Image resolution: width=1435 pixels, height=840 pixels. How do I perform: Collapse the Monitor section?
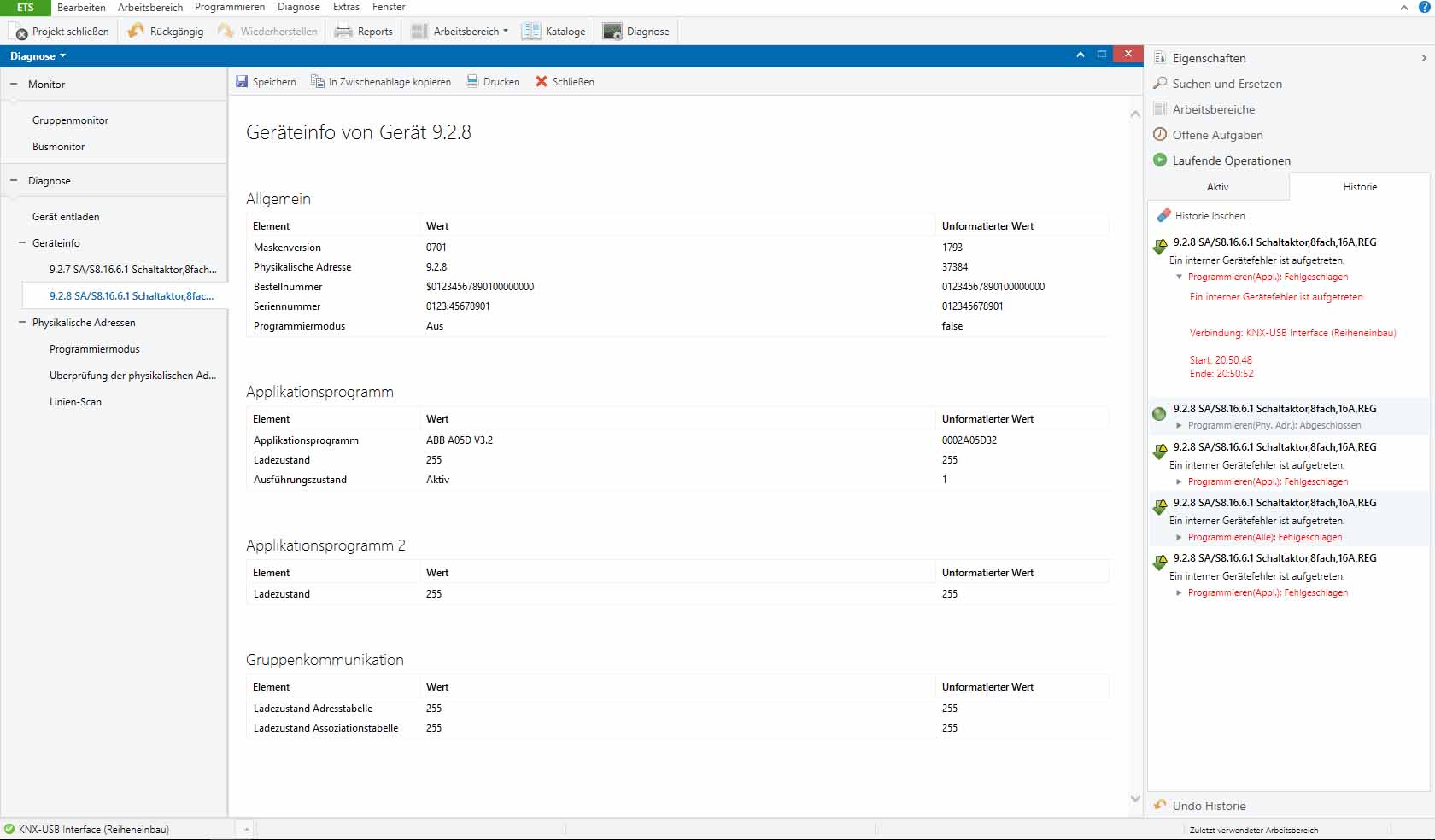(14, 85)
